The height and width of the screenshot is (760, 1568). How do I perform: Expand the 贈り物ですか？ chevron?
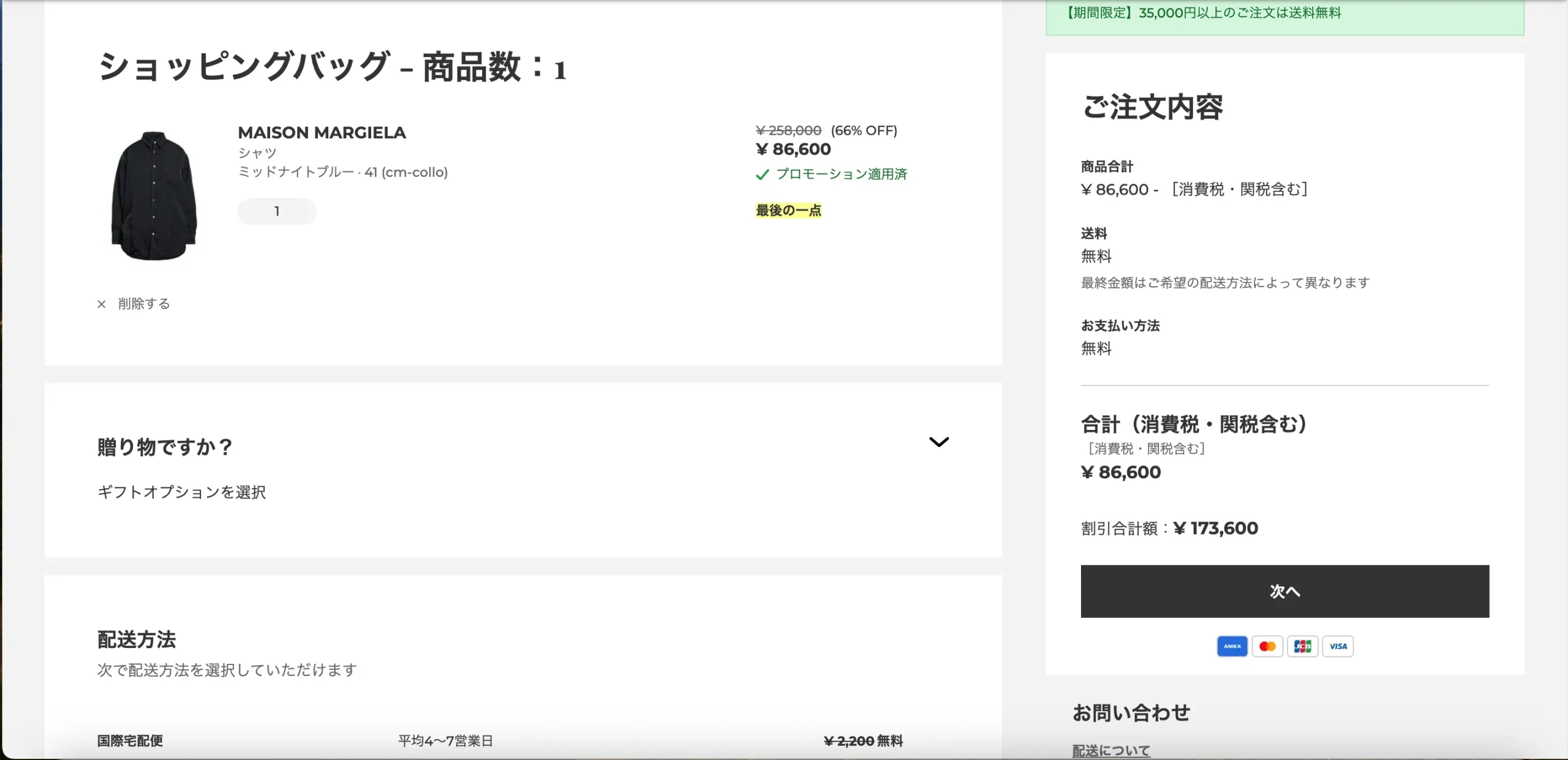click(x=938, y=442)
